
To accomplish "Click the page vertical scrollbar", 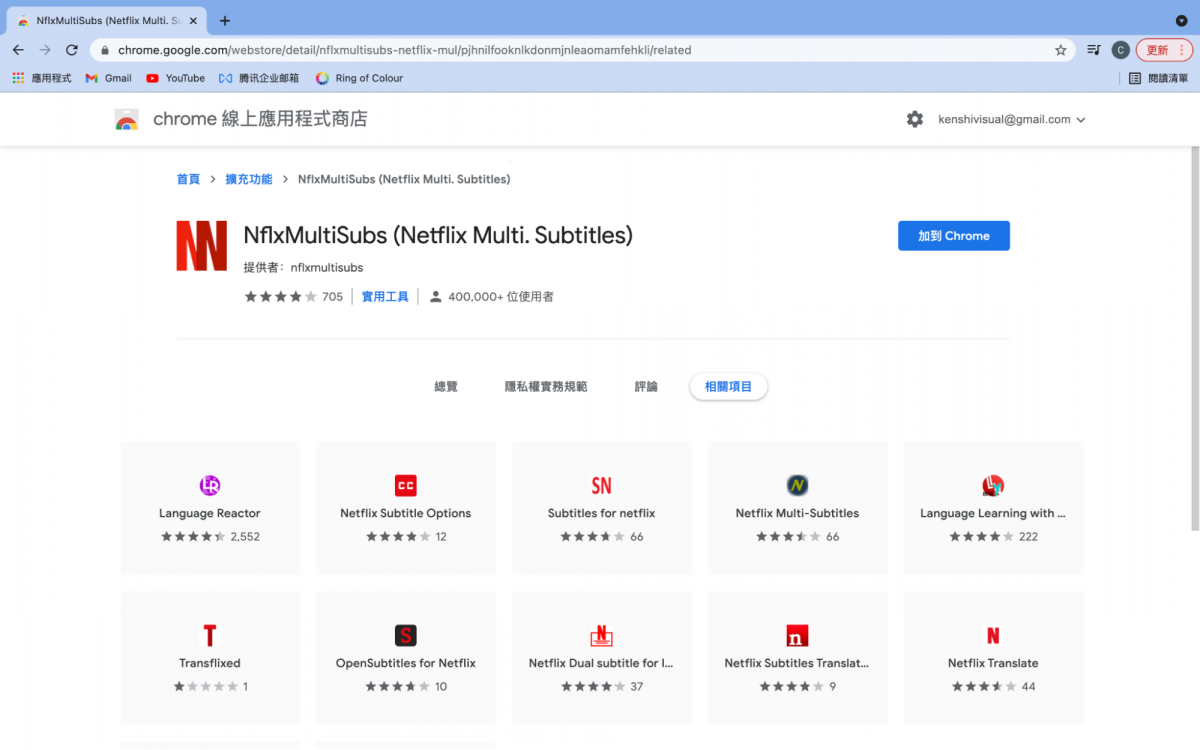I will click(x=1194, y=340).
